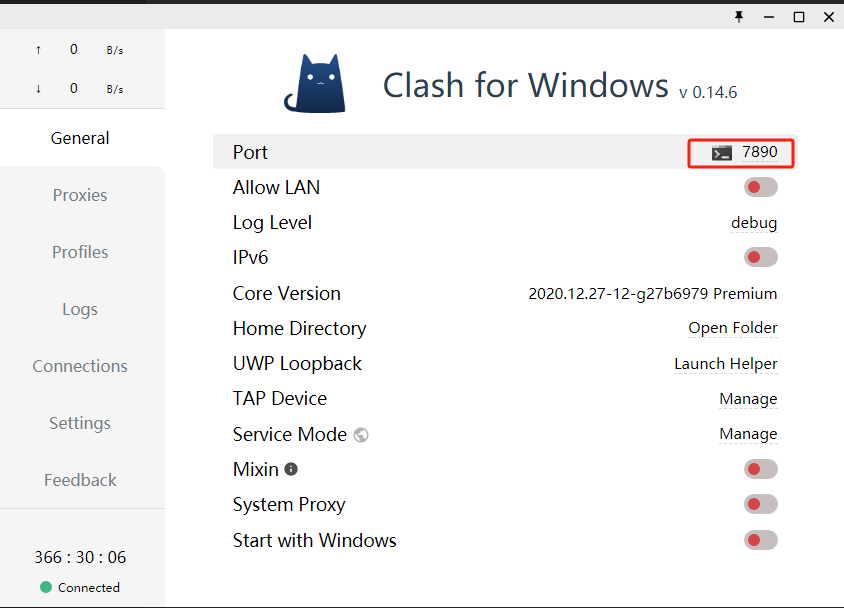Click the System Proxy label
This screenshot has height=608, width=844.
(289, 505)
